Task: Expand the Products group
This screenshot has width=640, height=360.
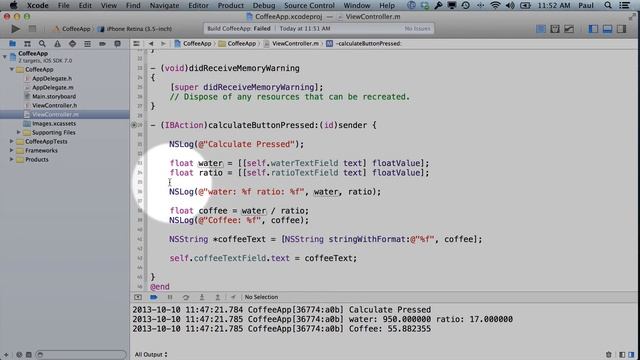Action: coord(12,159)
